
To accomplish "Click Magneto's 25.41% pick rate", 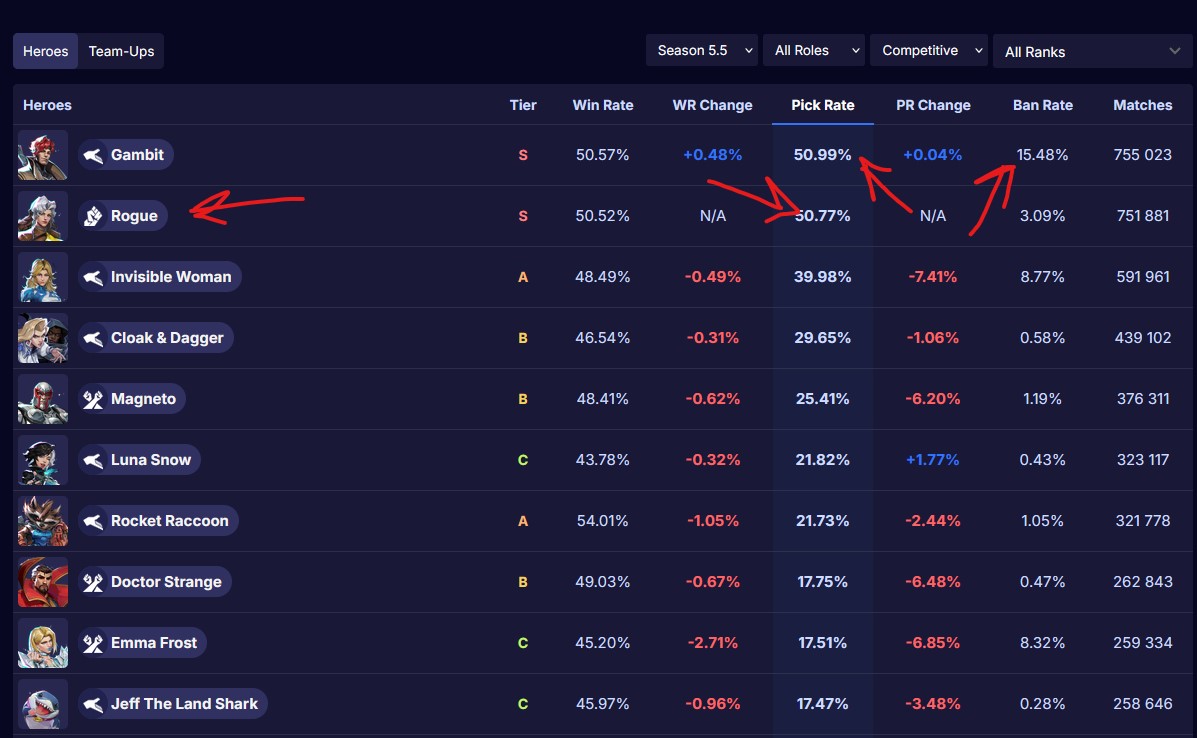I will point(822,399).
